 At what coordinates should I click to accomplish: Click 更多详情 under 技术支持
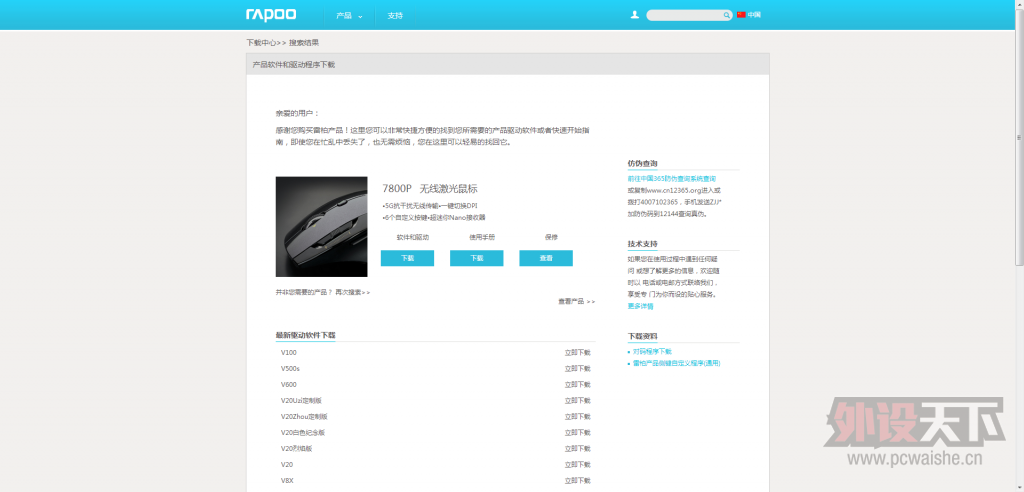pos(640,306)
